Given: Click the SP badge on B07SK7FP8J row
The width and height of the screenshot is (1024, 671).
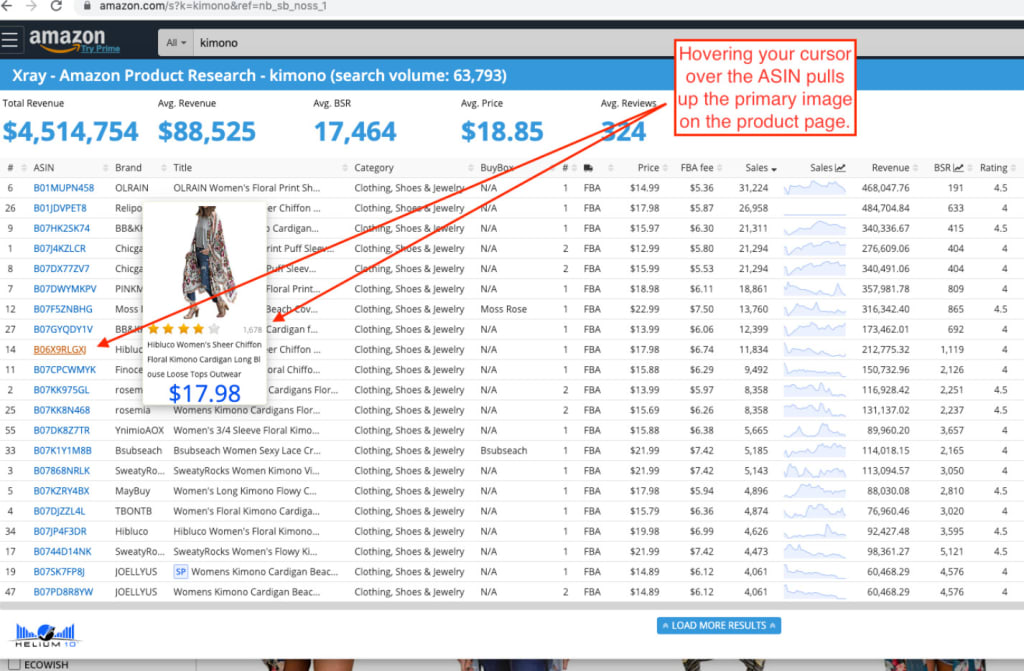Looking at the screenshot, I should [x=180, y=572].
